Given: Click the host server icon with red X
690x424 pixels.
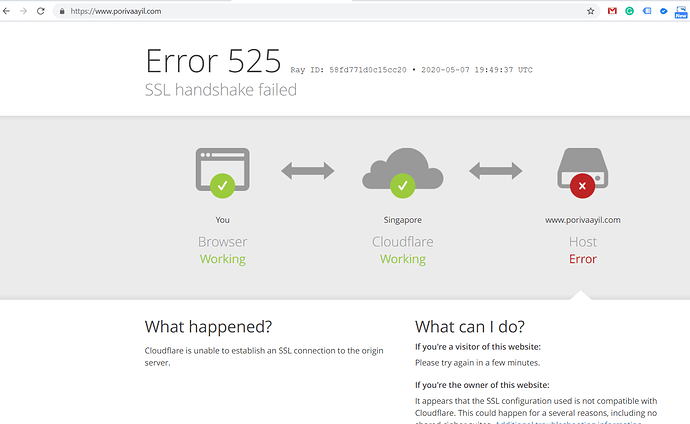Looking at the screenshot, I should 583,172.
